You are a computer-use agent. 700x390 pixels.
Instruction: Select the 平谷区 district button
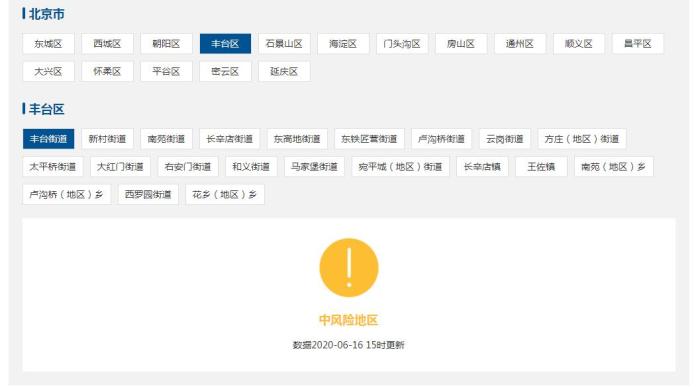(166, 71)
